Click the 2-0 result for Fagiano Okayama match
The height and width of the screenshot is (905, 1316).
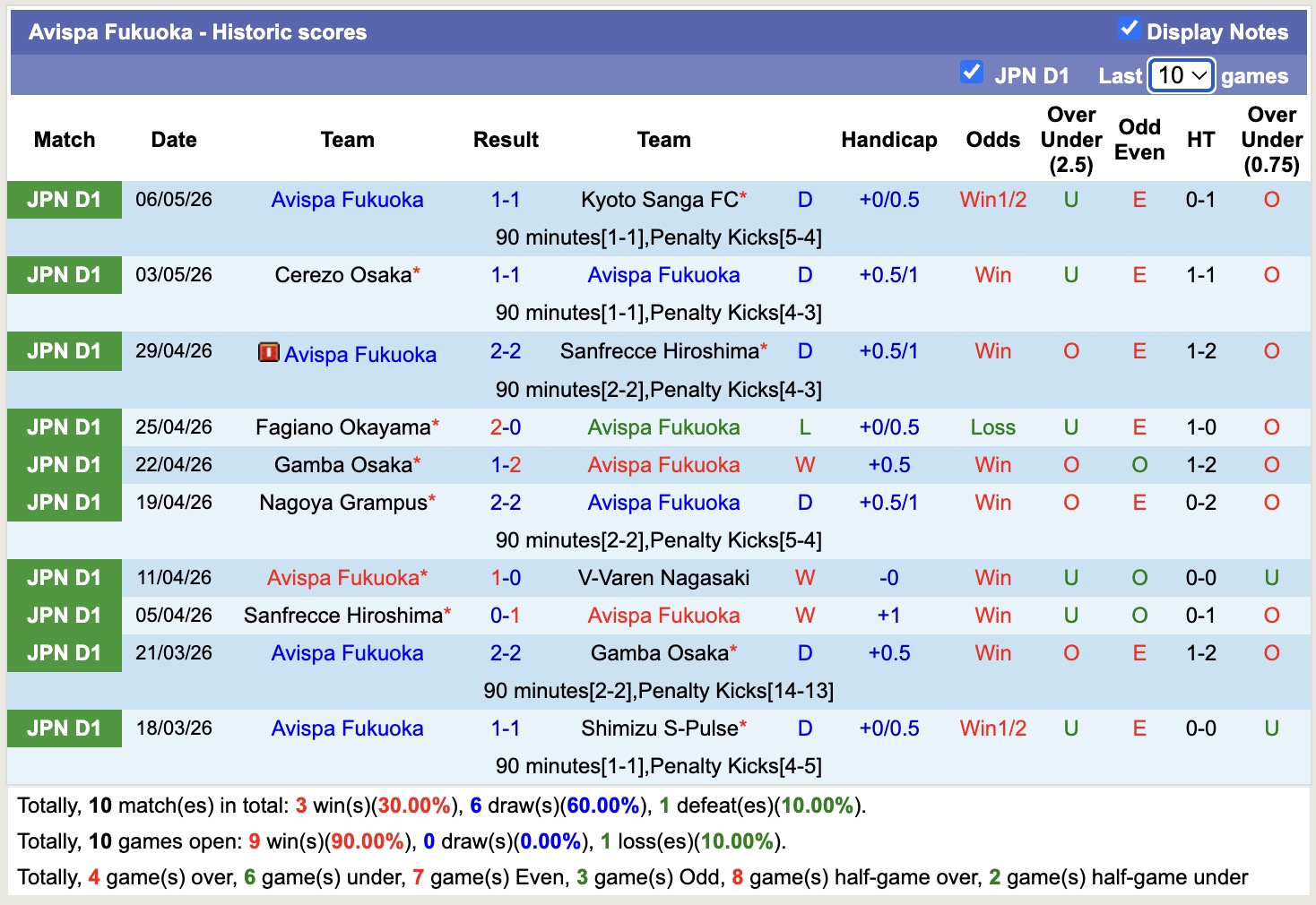(x=506, y=427)
